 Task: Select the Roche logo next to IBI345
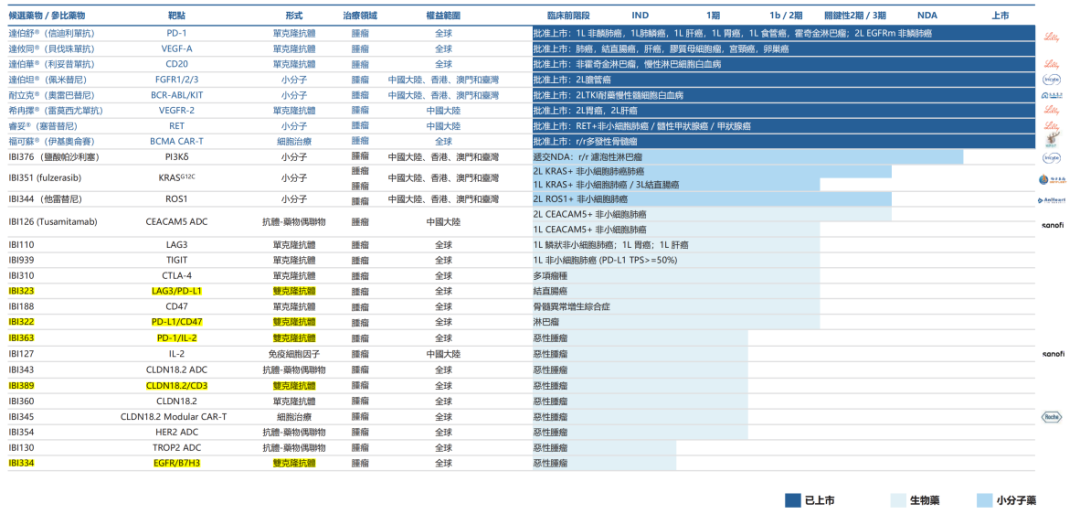tap(1051, 416)
